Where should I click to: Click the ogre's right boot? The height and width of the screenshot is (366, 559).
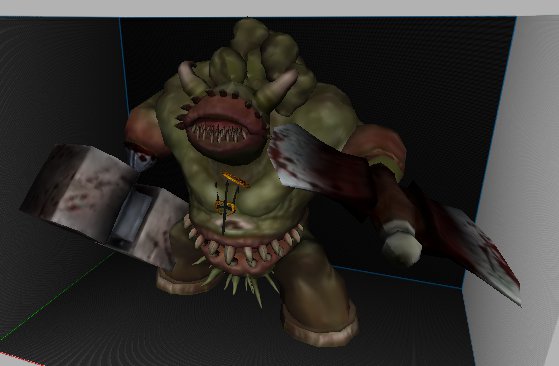point(320,326)
